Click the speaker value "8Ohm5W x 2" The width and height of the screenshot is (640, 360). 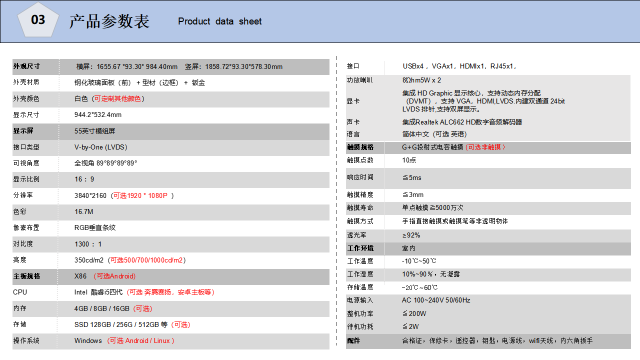(422, 80)
